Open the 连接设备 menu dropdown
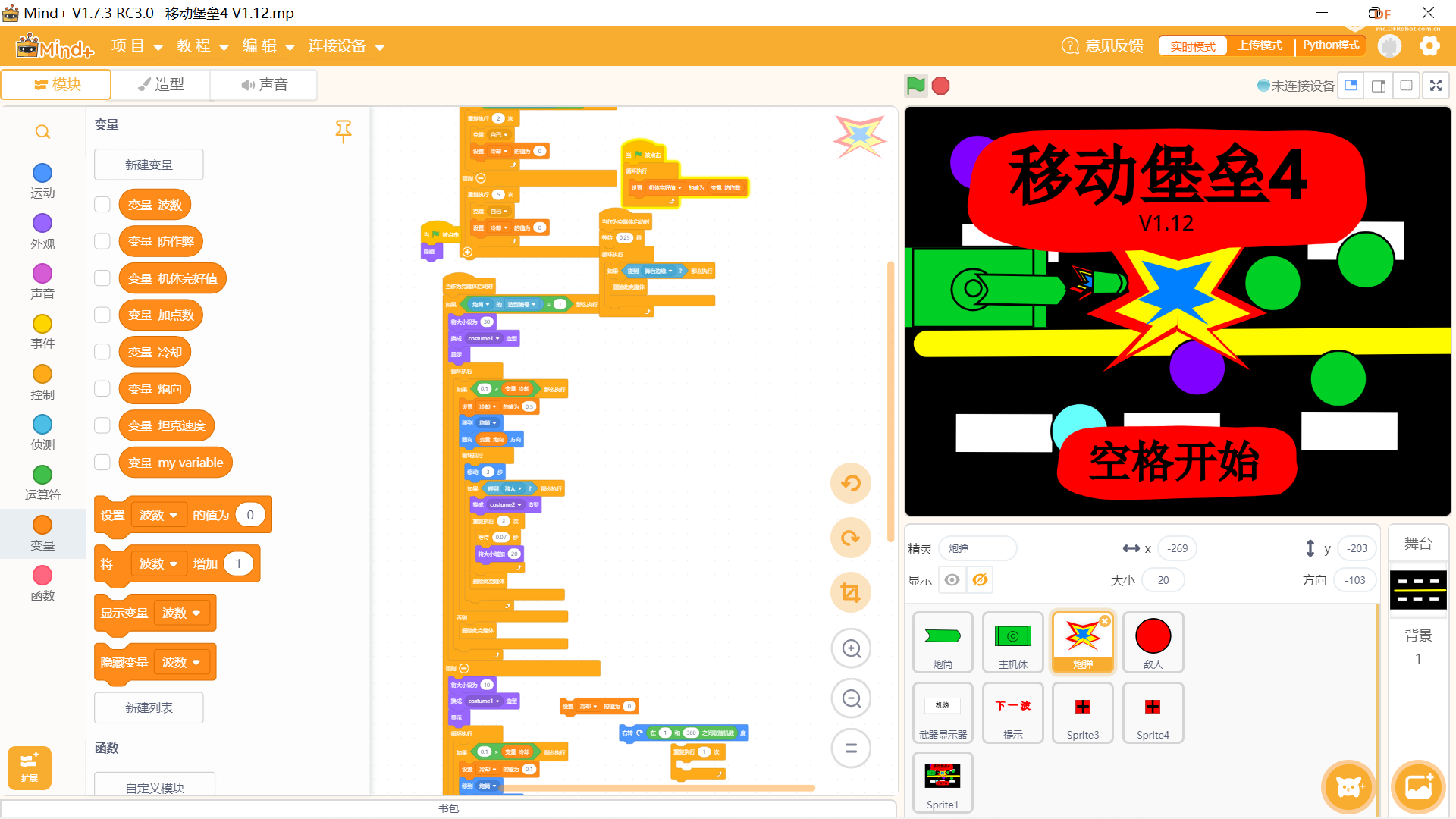Image resolution: width=1456 pixels, height=819 pixels. [347, 46]
